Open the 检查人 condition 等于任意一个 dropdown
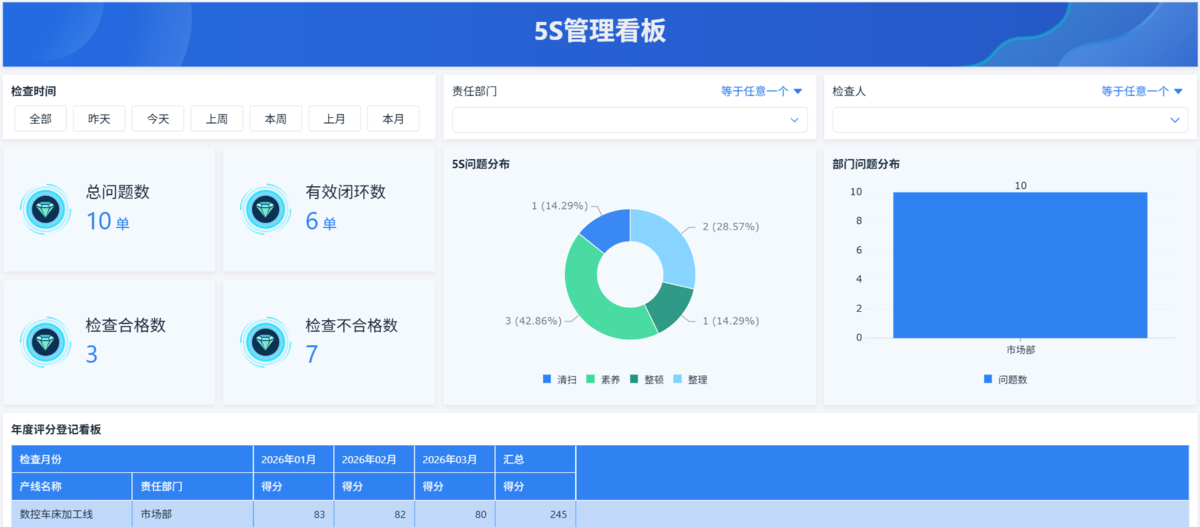The height and width of the screenshot is (527, 1200). (1142, 91)
